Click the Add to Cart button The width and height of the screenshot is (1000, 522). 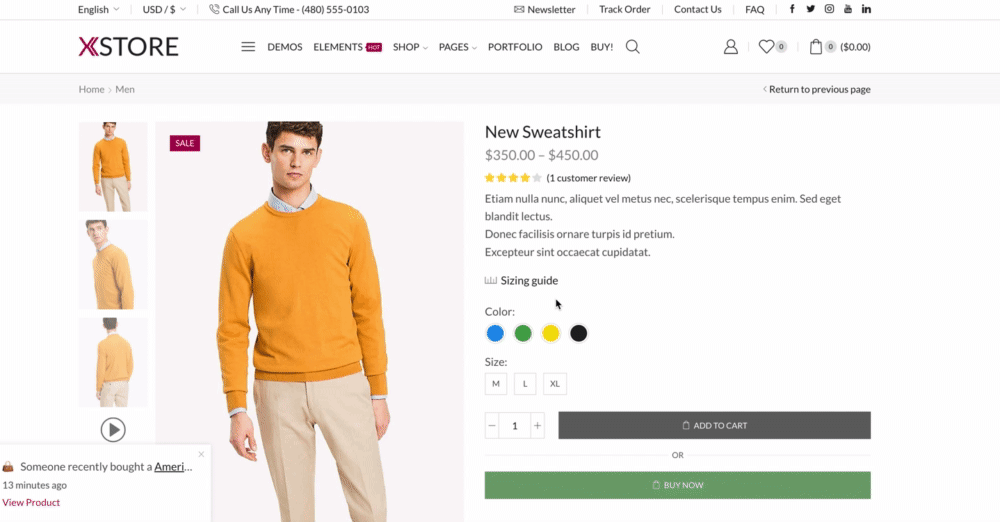click(x=714, y=426)
